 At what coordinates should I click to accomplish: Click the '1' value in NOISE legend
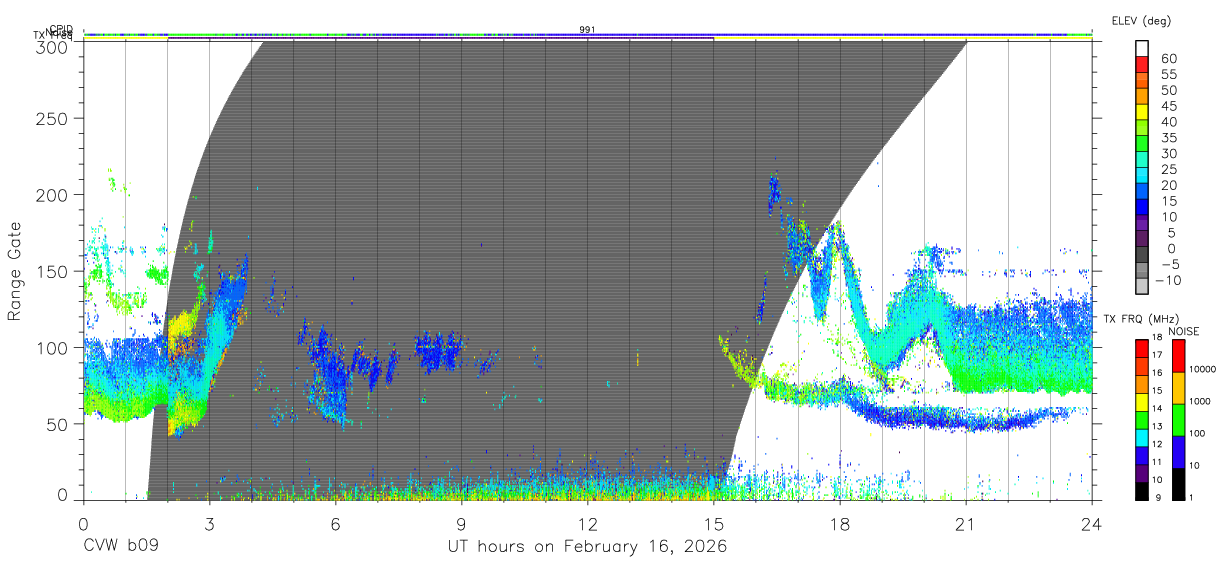tap(1190, 498)
